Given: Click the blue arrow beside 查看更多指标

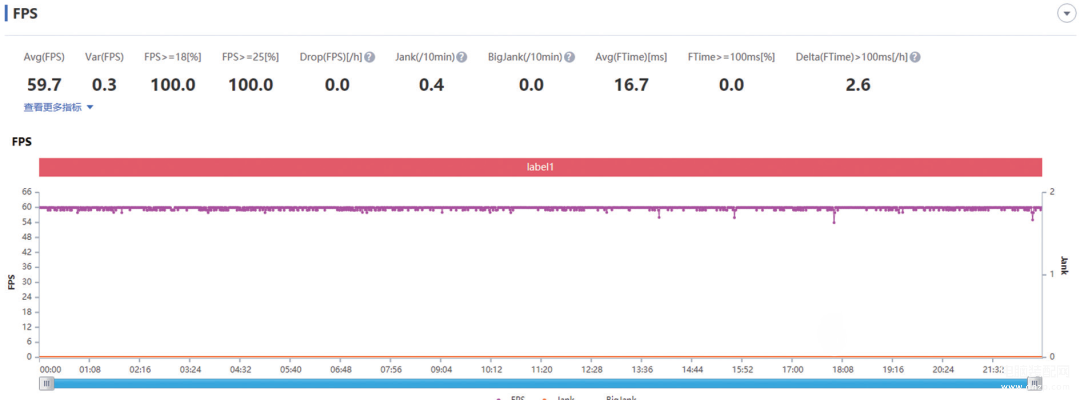Looking at the screenshot, I should [90, 107].
